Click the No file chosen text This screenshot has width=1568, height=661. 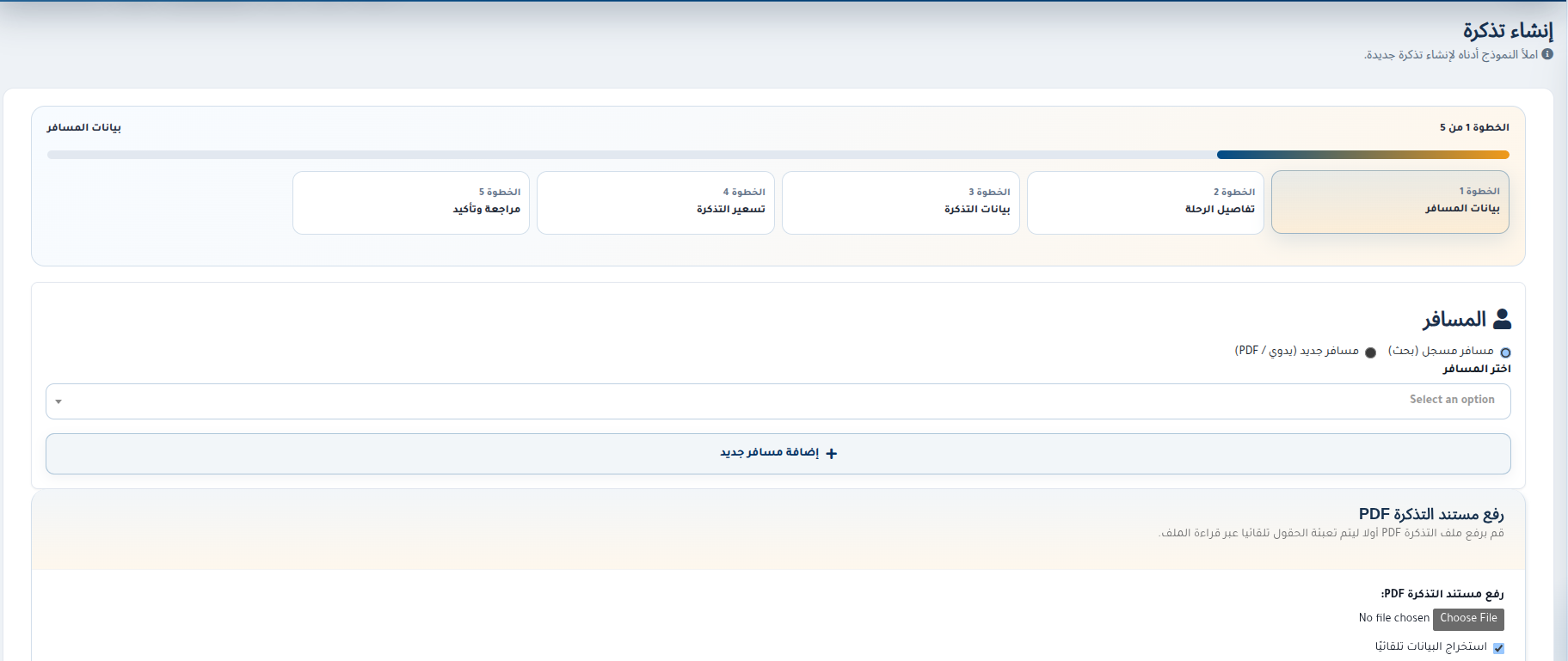click(1393, 618)
